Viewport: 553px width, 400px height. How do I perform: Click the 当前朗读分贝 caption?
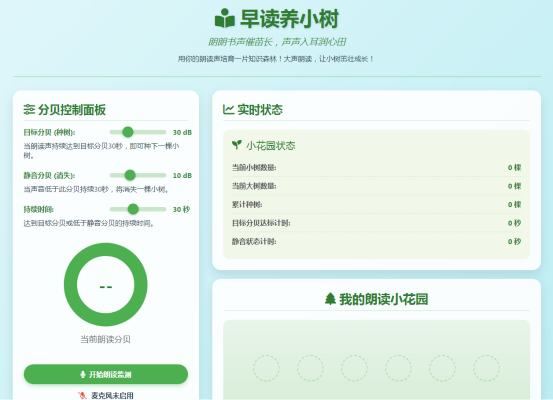coord(105,339)
